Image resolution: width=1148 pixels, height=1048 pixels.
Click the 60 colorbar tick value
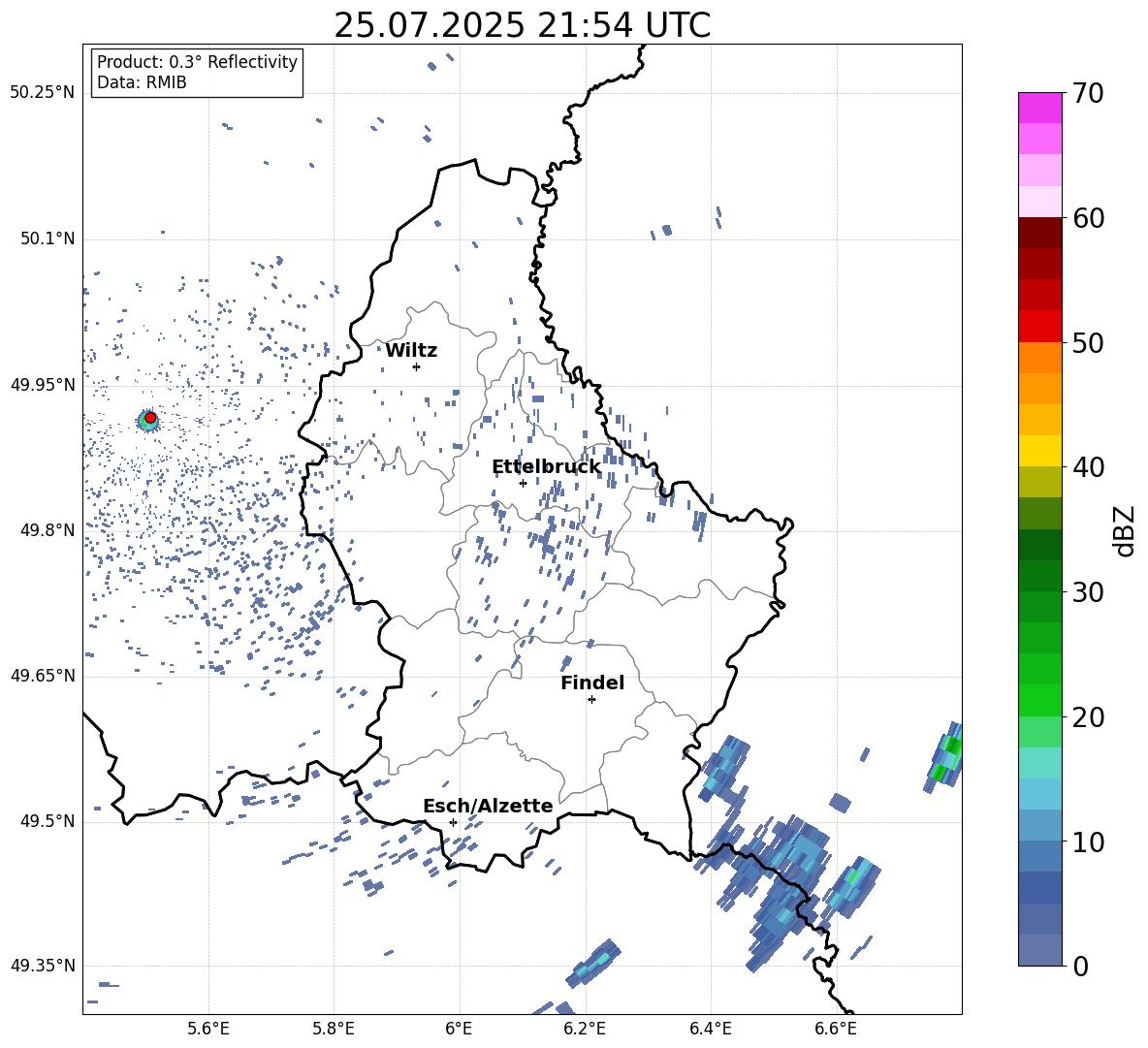1088,218
